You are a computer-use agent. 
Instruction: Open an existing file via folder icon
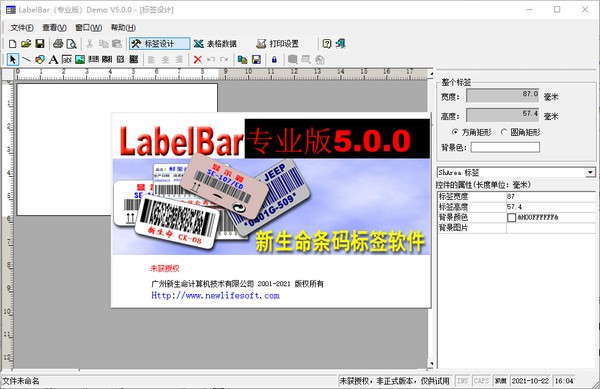click(26, 44)
